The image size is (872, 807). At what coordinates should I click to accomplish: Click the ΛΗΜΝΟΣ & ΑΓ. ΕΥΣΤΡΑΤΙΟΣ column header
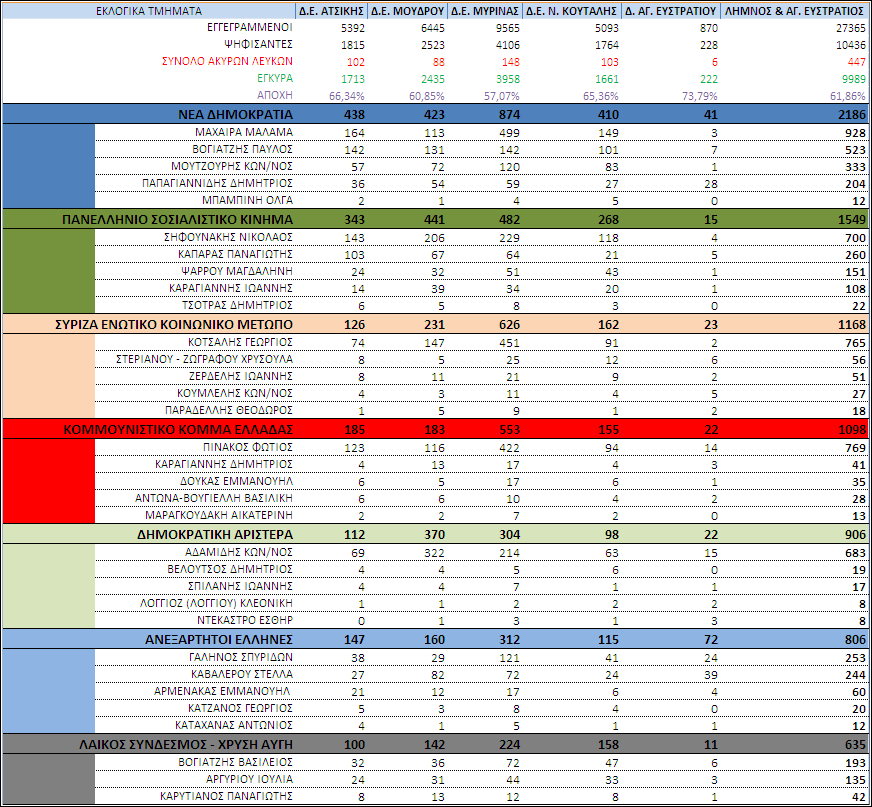[794, 11]
